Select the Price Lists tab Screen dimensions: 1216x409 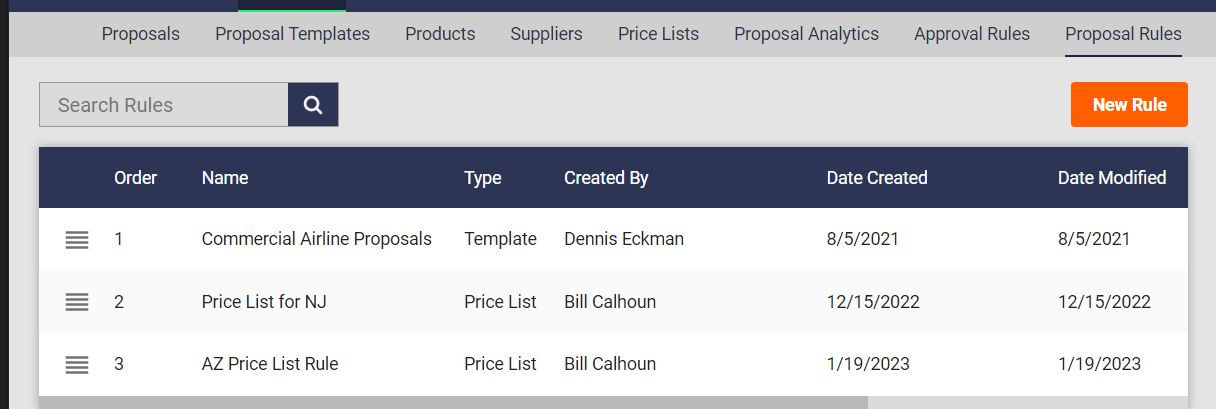pos(658,34)
